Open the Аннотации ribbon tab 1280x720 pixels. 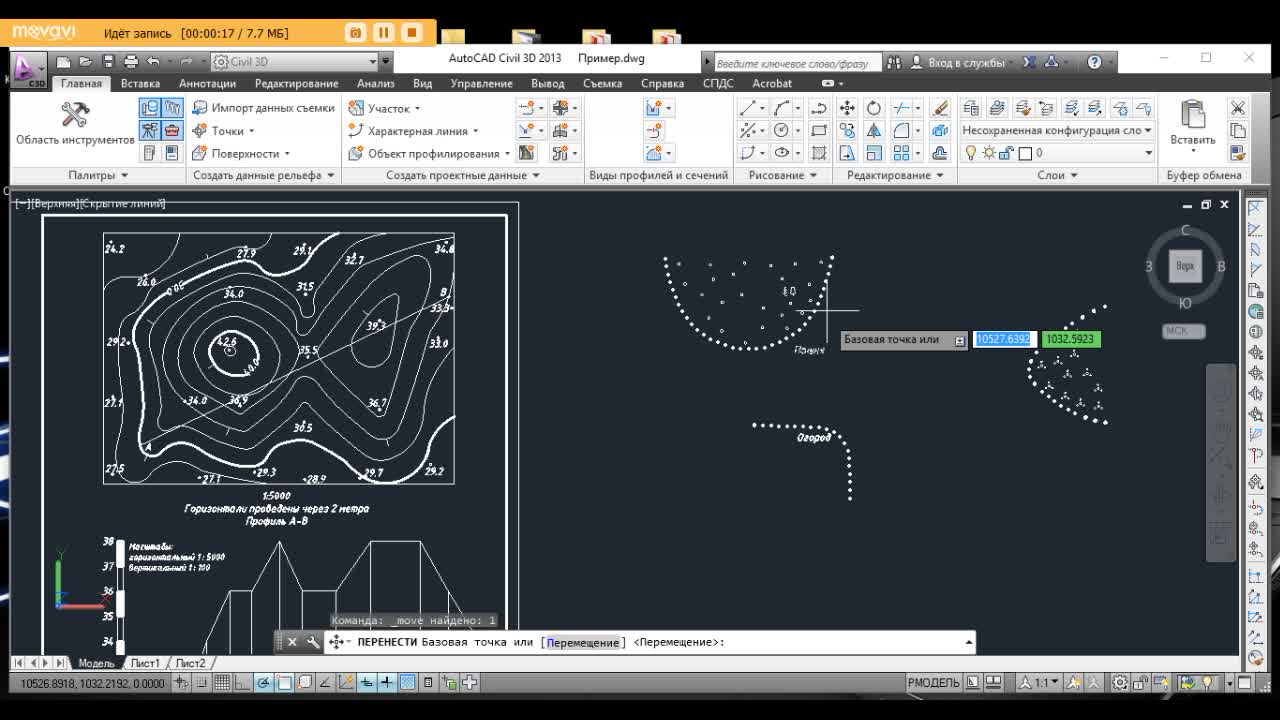[x=207, y=83]
